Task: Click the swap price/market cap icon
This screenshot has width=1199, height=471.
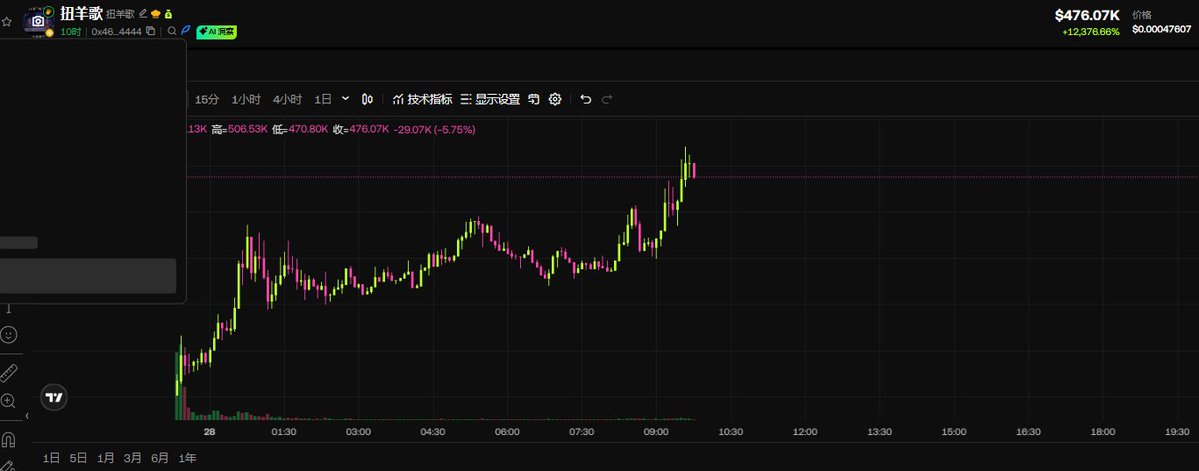Action: pos(534,99)
